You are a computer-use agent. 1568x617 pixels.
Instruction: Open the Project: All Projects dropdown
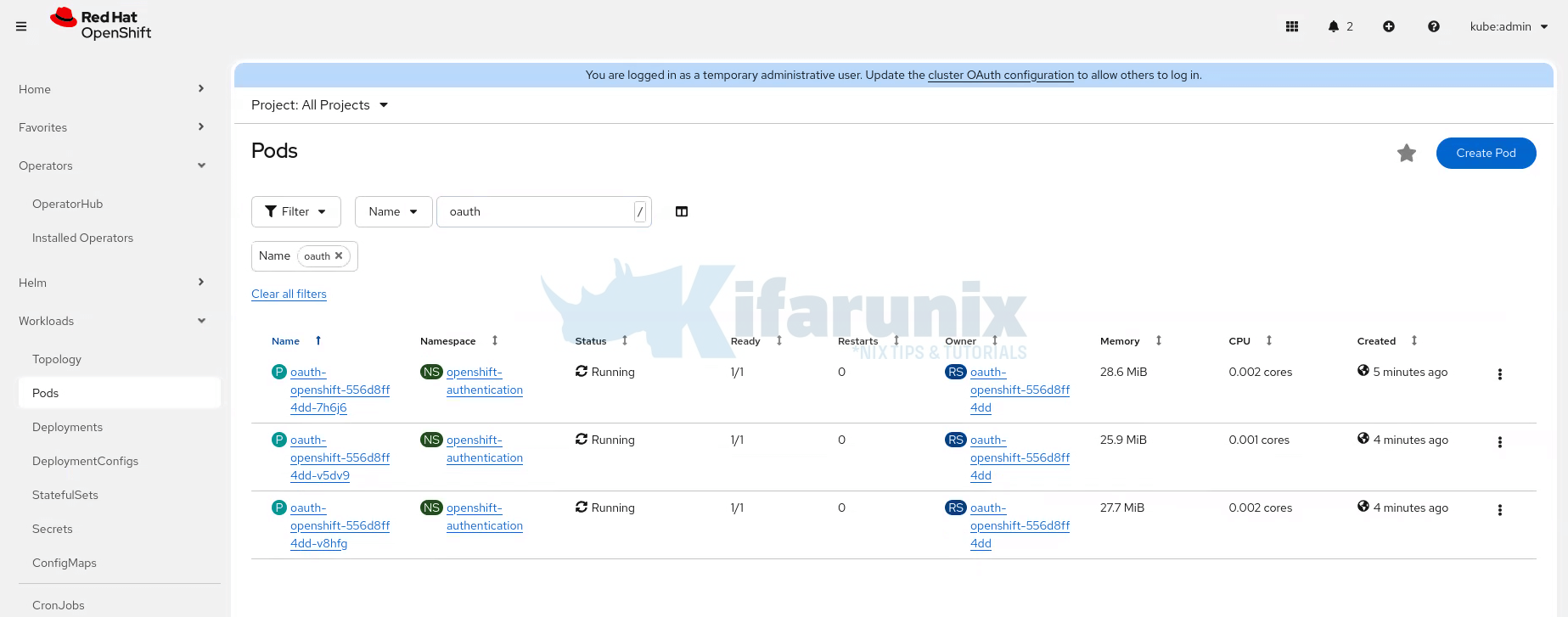(319, 105)
